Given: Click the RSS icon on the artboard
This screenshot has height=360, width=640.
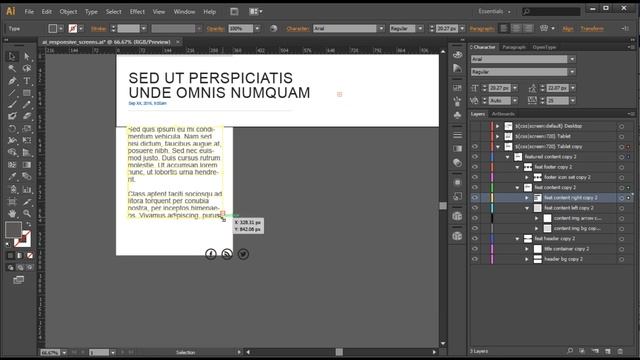Looking at the screenshot, I should click(227, 254).
